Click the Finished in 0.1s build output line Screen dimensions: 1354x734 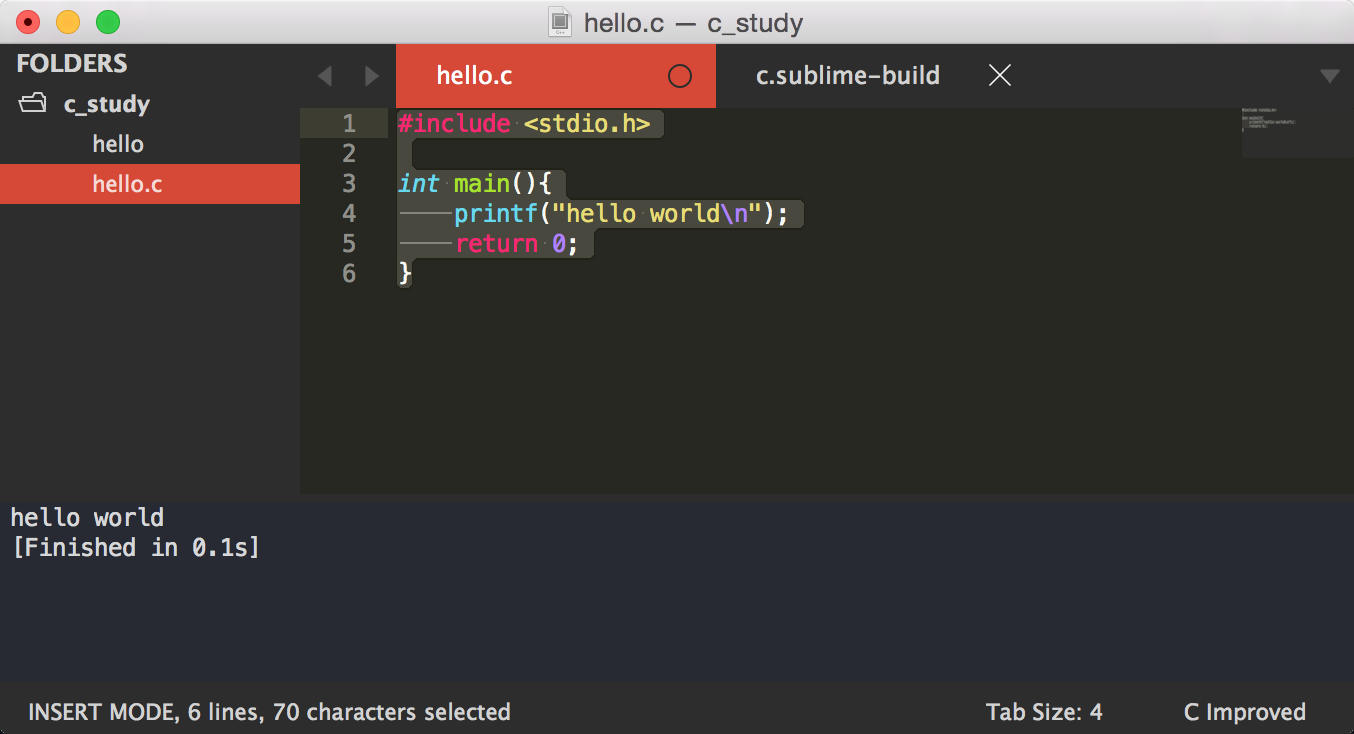[x=135, y=547]
